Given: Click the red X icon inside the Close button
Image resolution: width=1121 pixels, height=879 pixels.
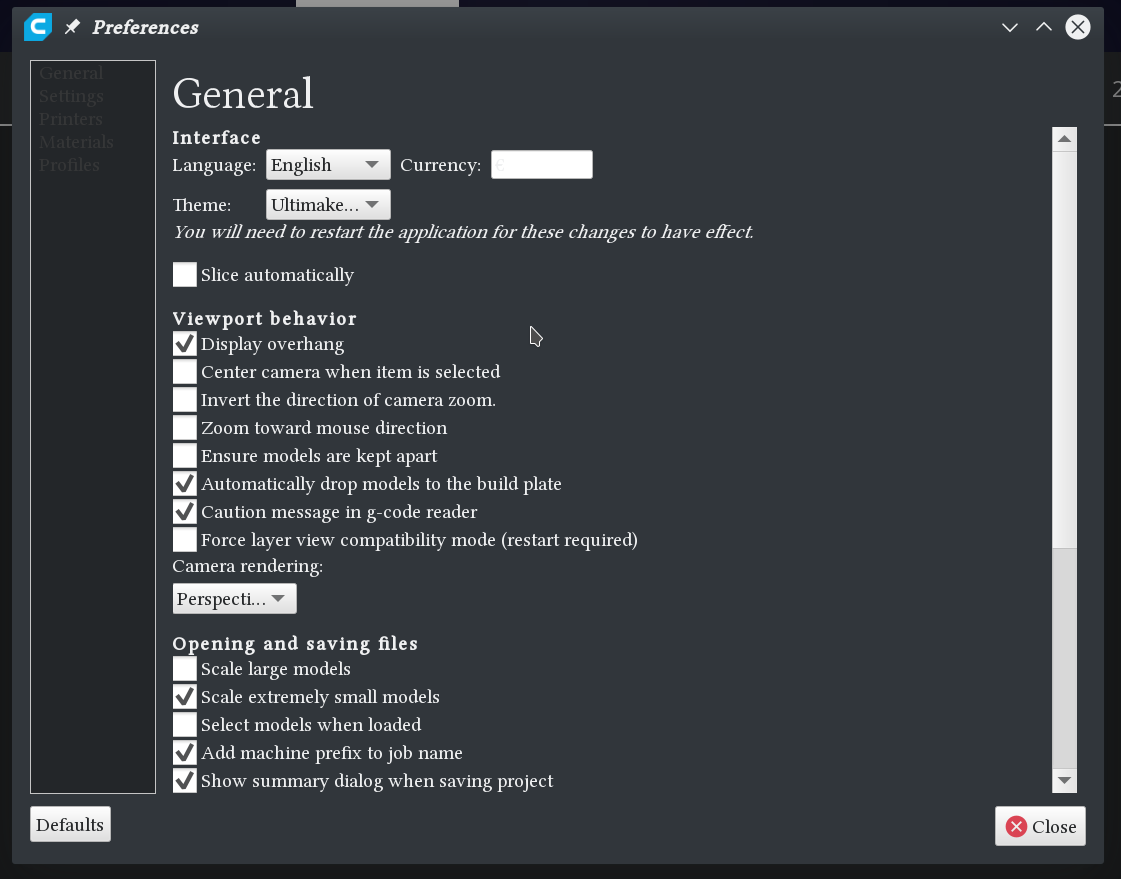Looking at the screenshot, I should pos(1016,826).
